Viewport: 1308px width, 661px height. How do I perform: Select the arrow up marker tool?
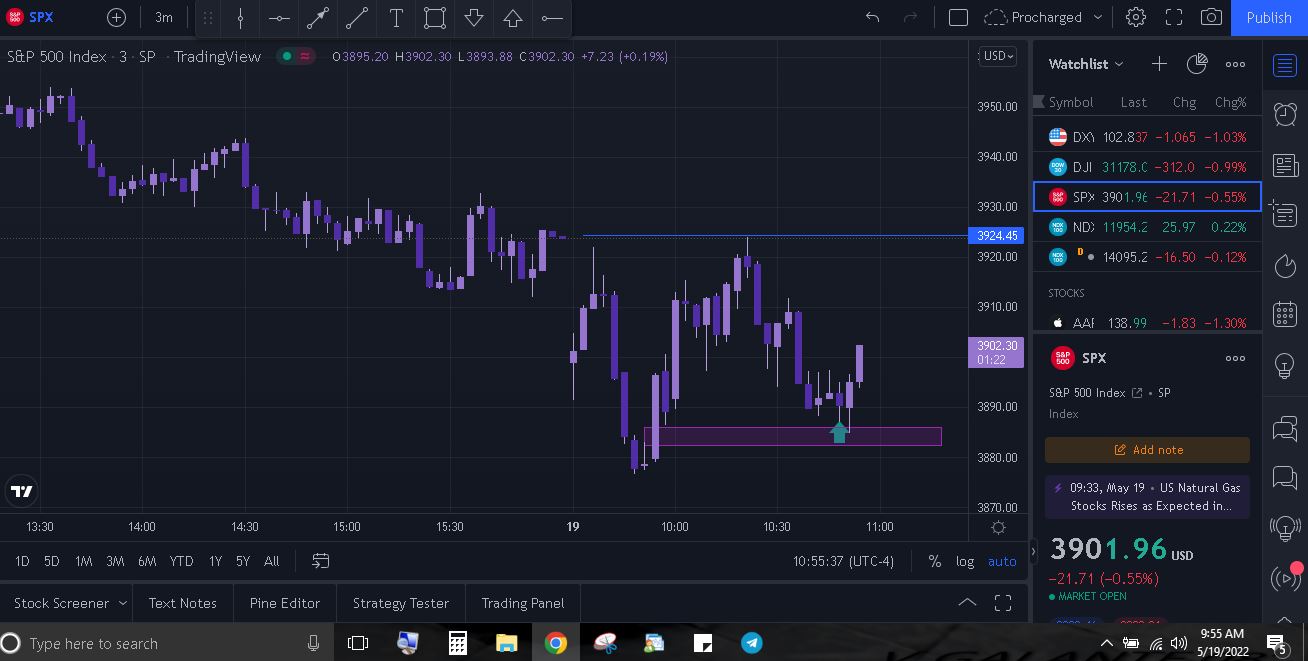(x=513, y=17)
